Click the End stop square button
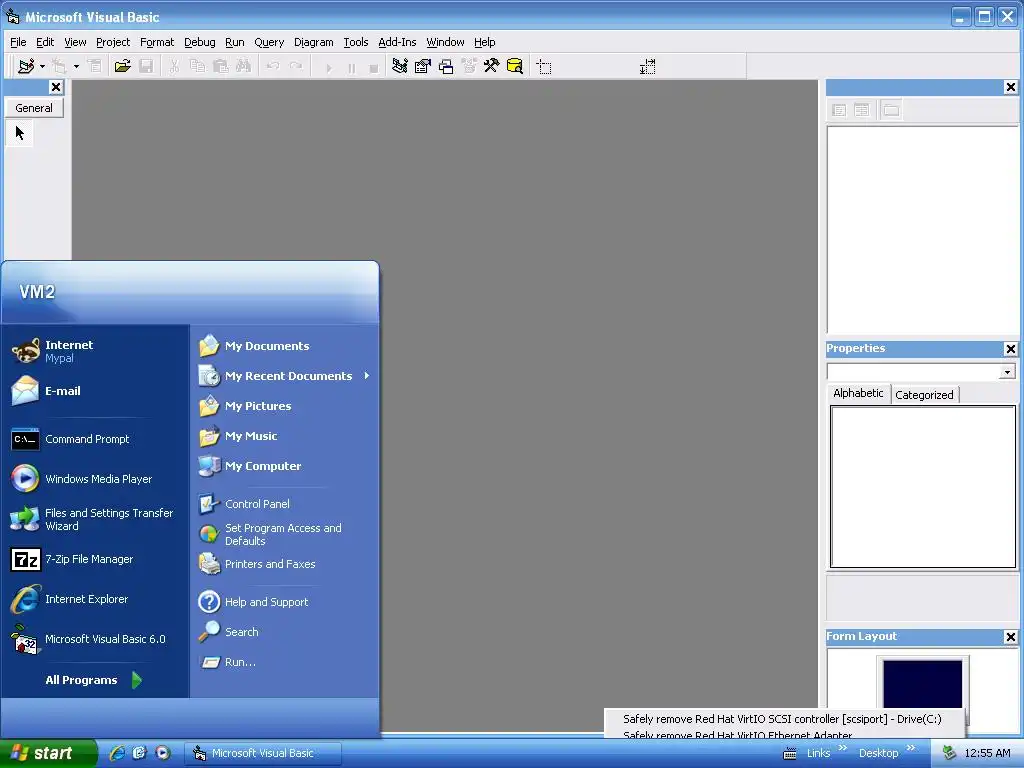This screenshot has width=1024, height=768. pos(374,67)
